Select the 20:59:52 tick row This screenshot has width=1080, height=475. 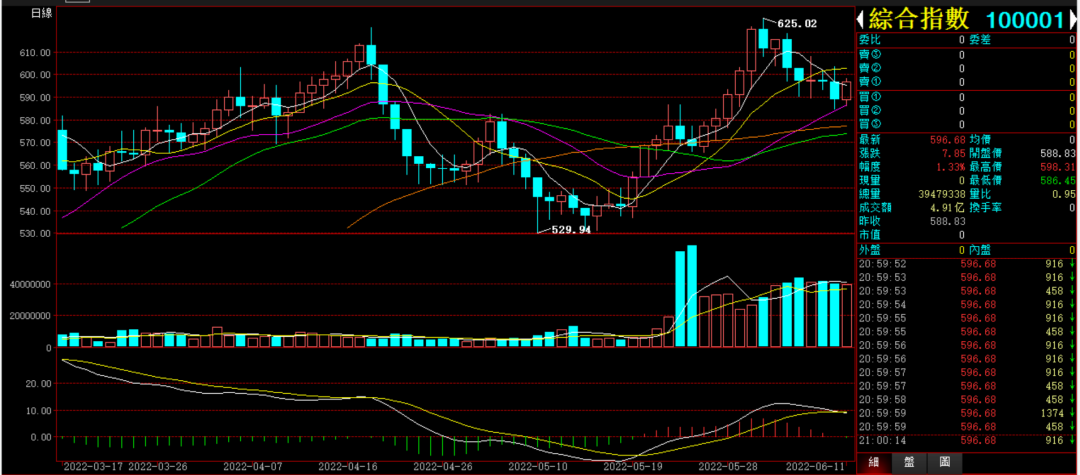[966, 264]
